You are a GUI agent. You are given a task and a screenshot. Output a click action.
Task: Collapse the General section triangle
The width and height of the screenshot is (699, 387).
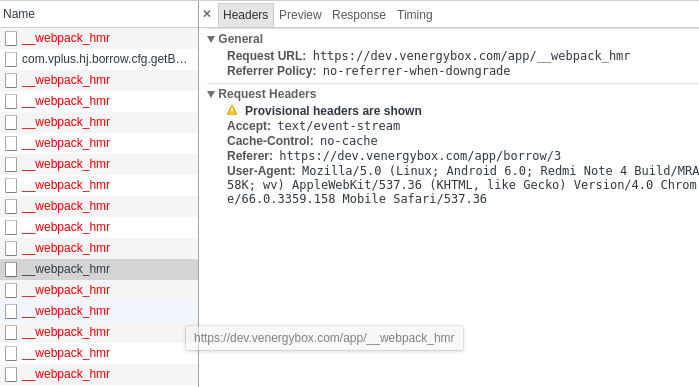tap(211, 39)
